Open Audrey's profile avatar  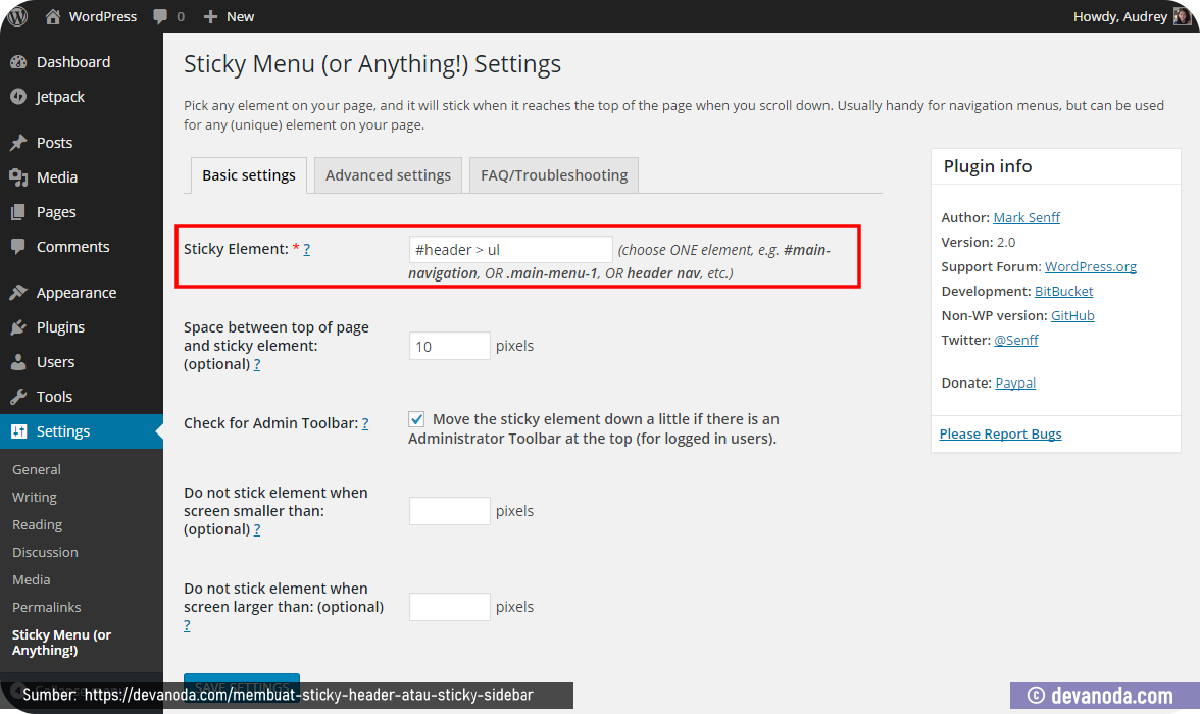click(x=1182, y=16)
